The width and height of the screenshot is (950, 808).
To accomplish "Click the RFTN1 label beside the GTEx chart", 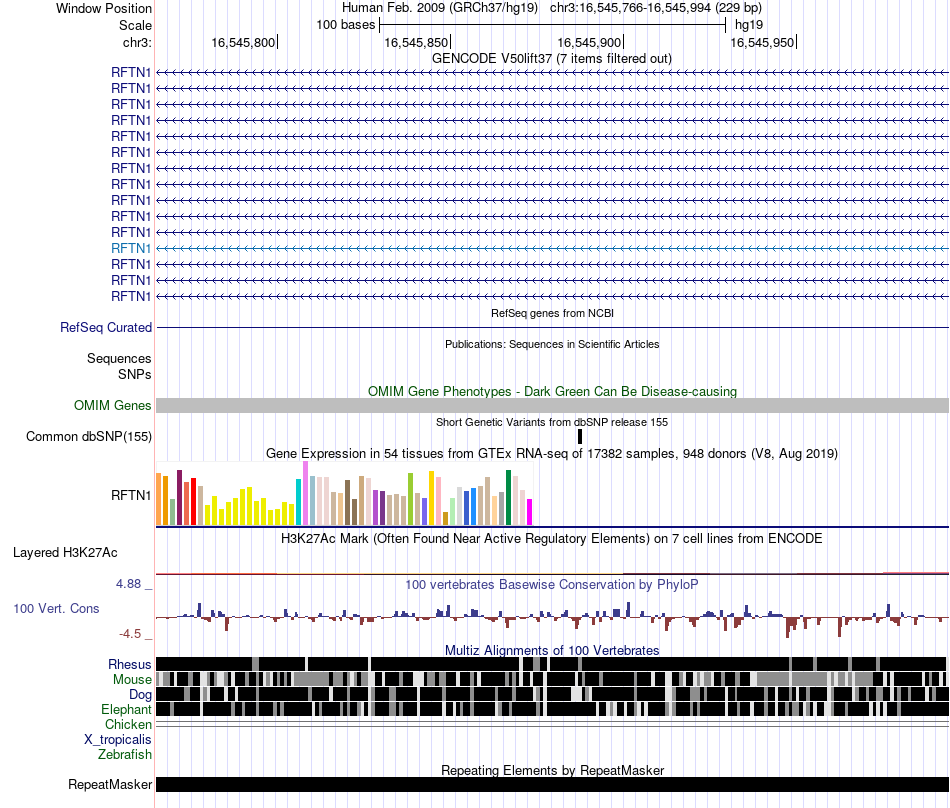I will [131, 495].
